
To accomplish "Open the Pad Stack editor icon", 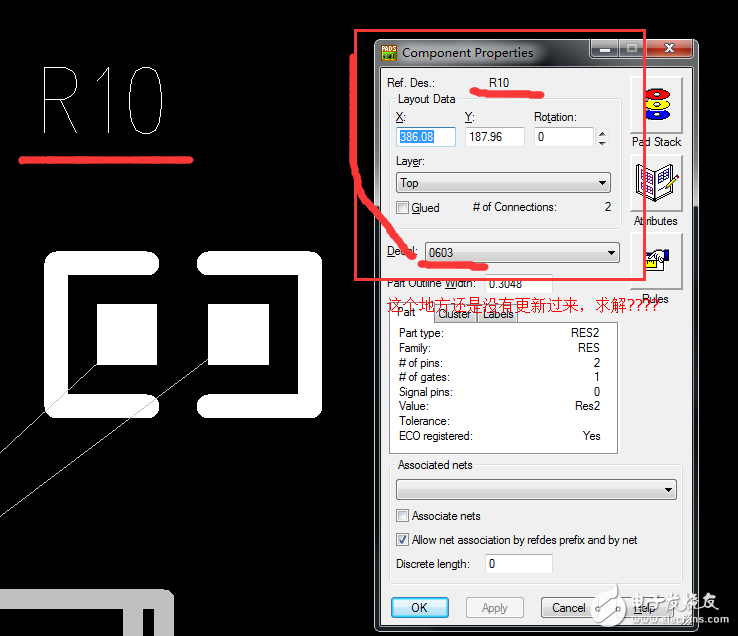I will [x=656, y=105].
